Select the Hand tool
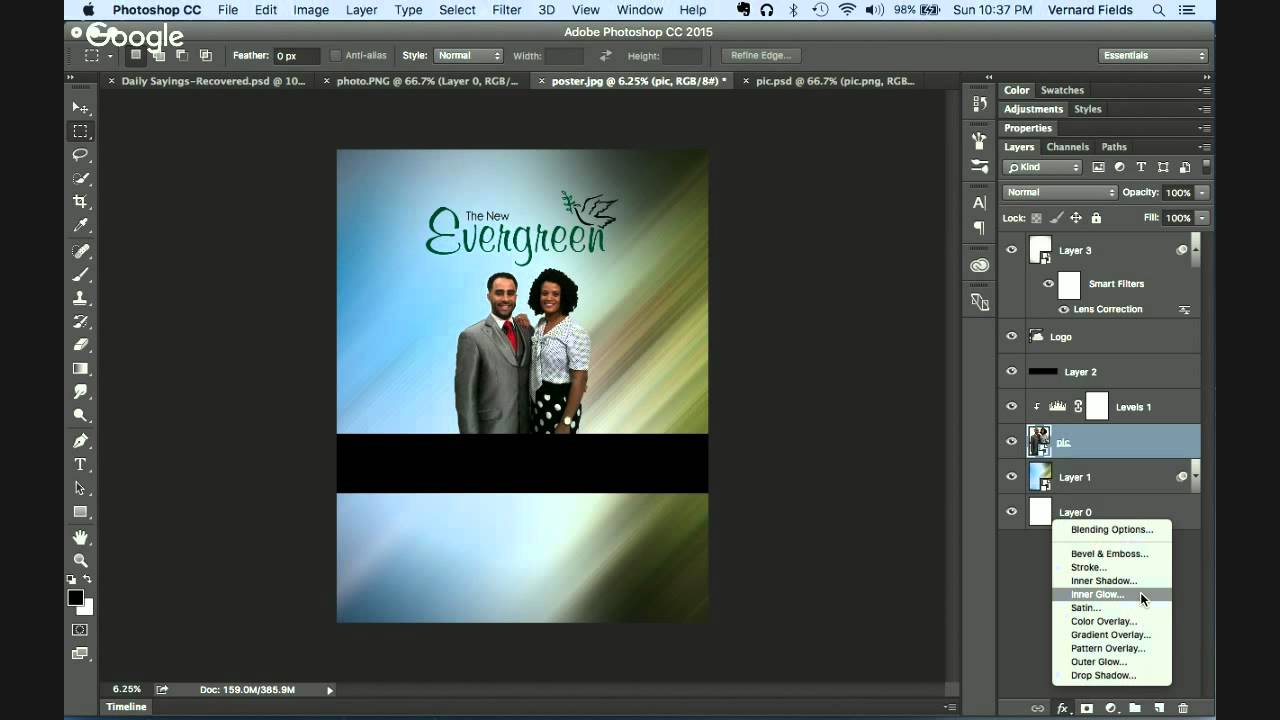 (80, 537)
